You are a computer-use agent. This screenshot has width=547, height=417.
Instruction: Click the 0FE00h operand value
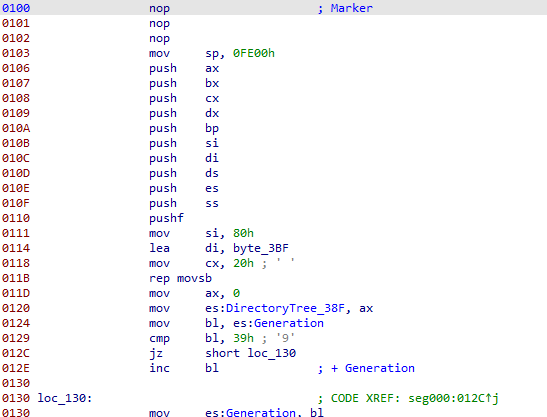point(254,53)
